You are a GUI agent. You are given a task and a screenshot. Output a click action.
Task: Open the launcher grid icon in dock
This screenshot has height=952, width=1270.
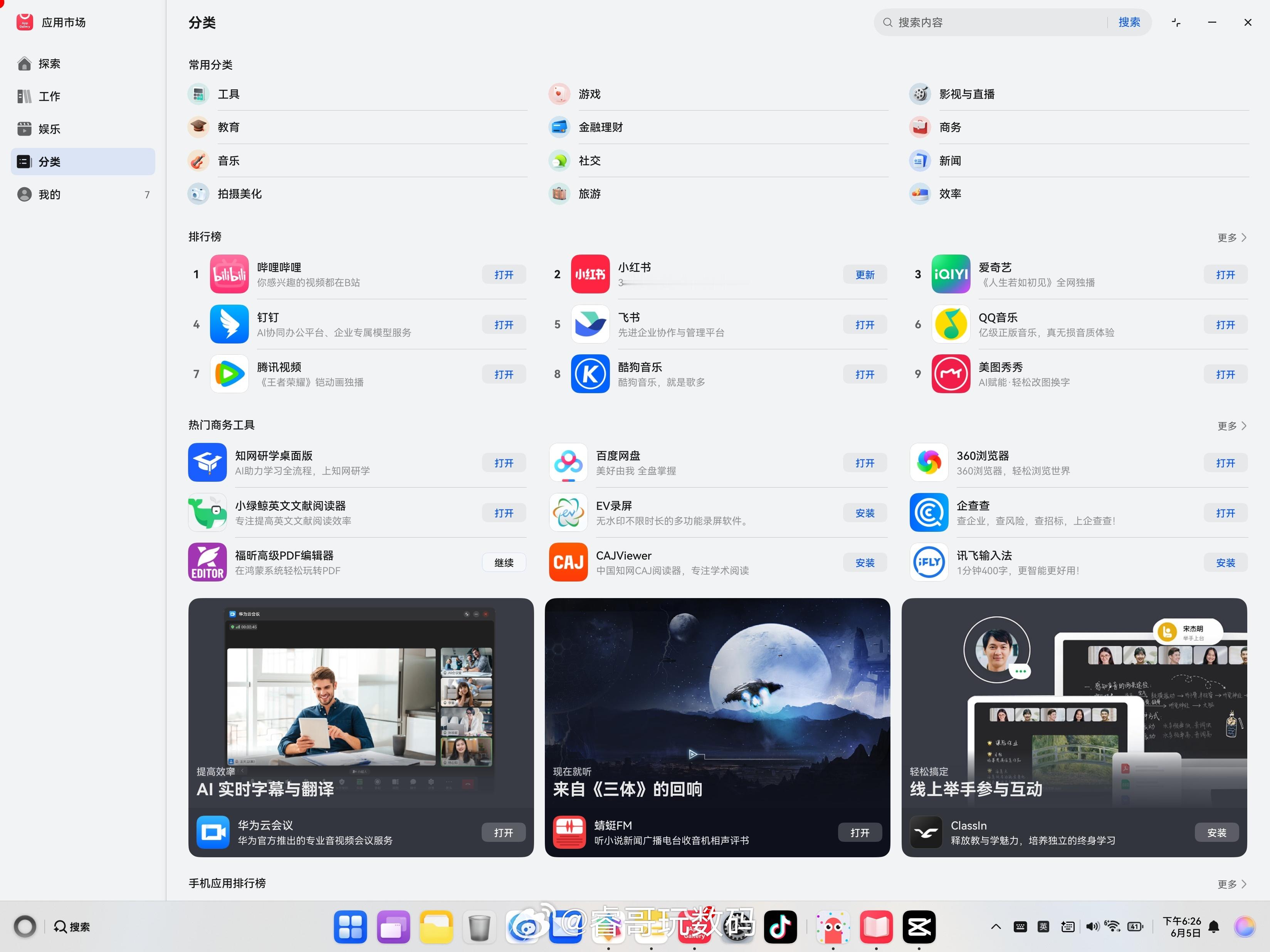(350, 927)
